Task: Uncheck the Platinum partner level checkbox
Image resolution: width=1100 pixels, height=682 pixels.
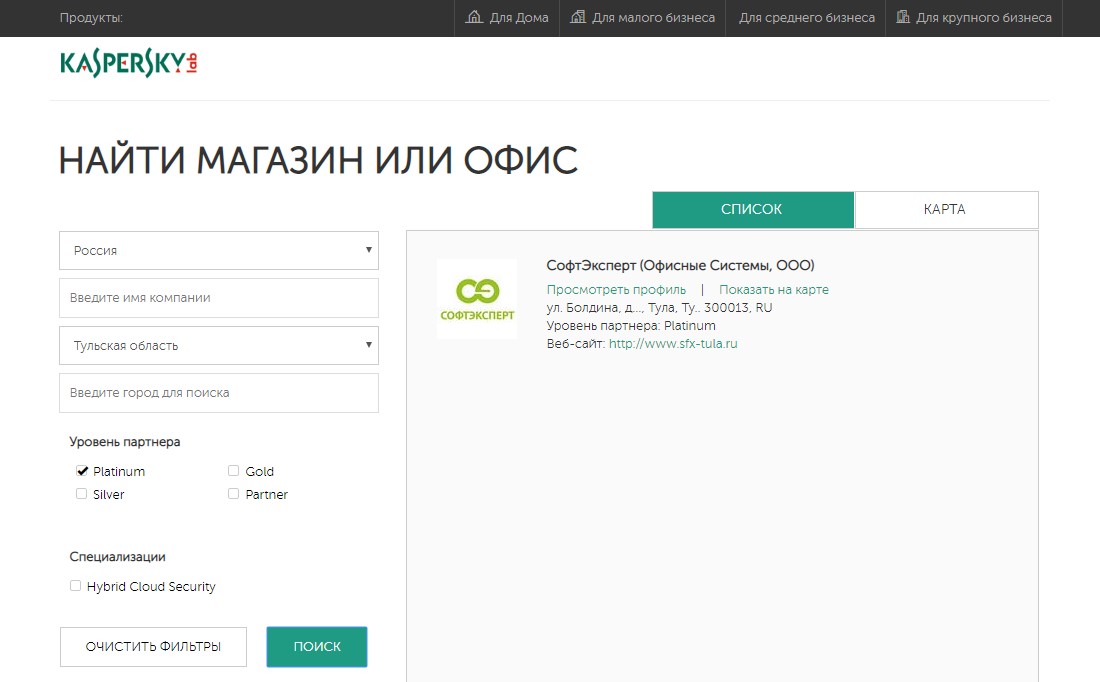Action: tap(82, 471)
